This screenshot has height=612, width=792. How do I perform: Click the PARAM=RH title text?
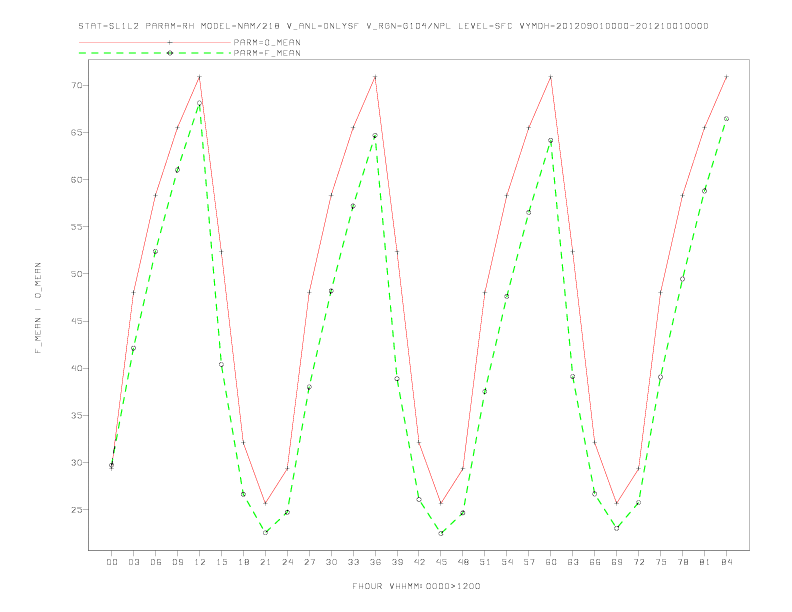[170, 26]
